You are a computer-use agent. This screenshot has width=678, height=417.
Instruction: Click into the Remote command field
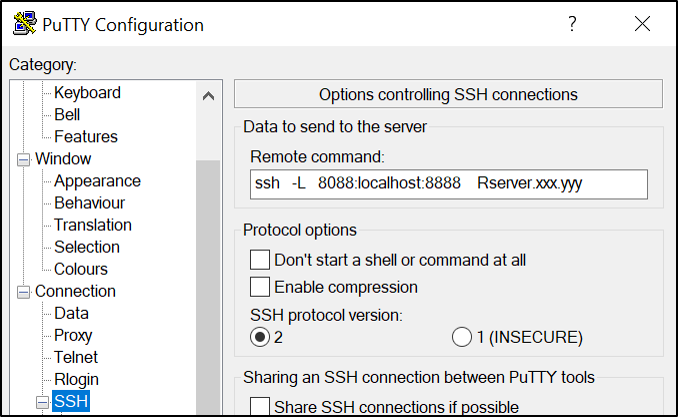(449, 184)
